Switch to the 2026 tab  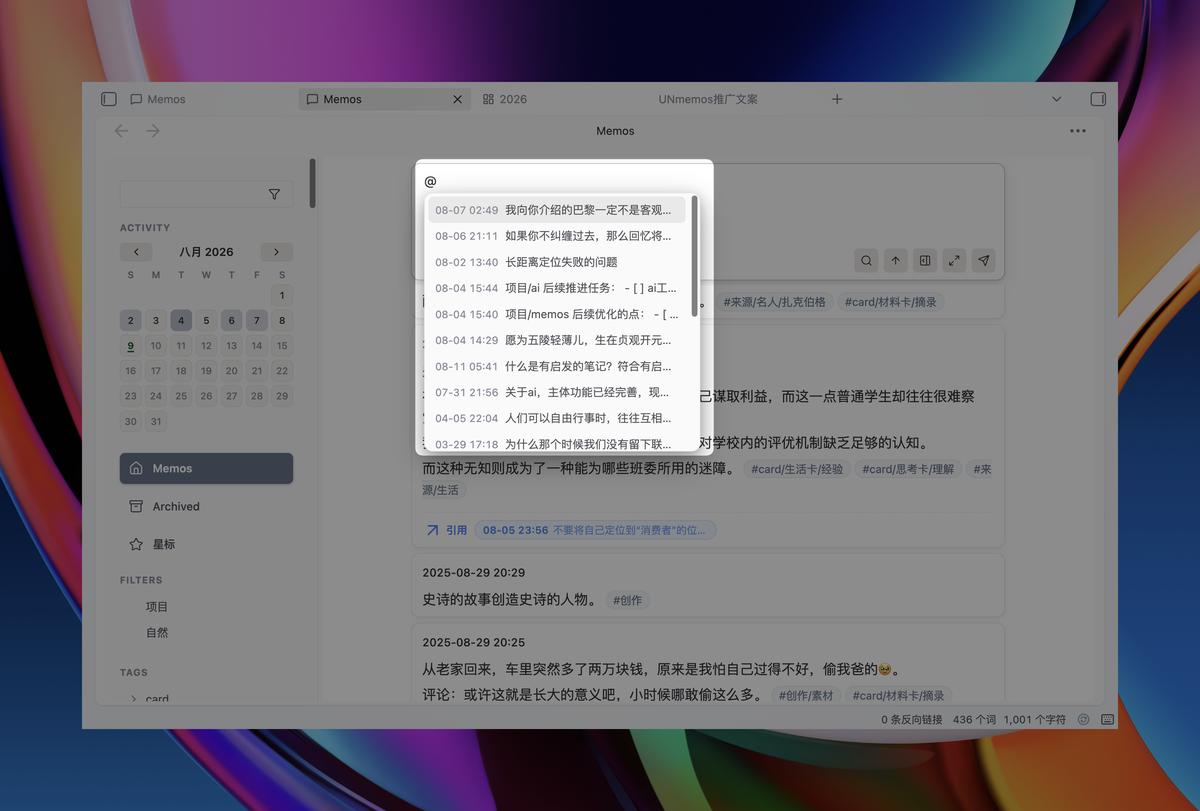click(x=505, y=99)
